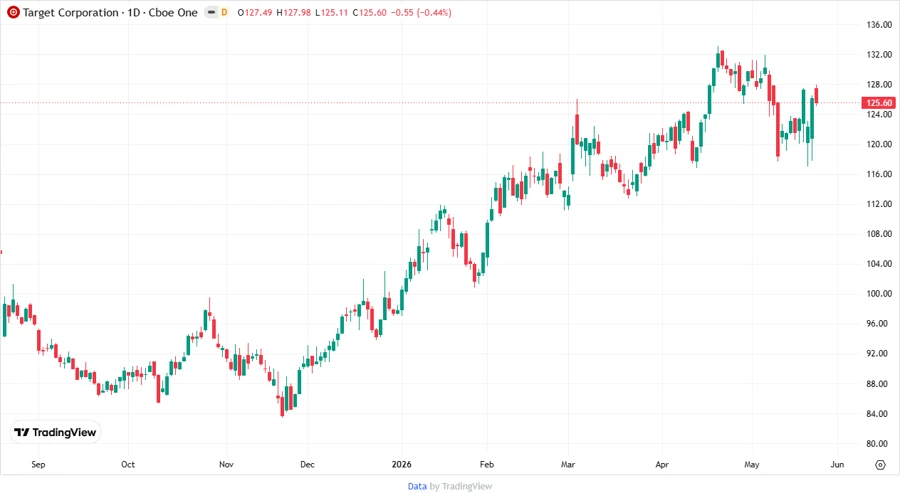Click the Feb label on the time axis
Screen dimensions: 900x498
pos(487,464)
